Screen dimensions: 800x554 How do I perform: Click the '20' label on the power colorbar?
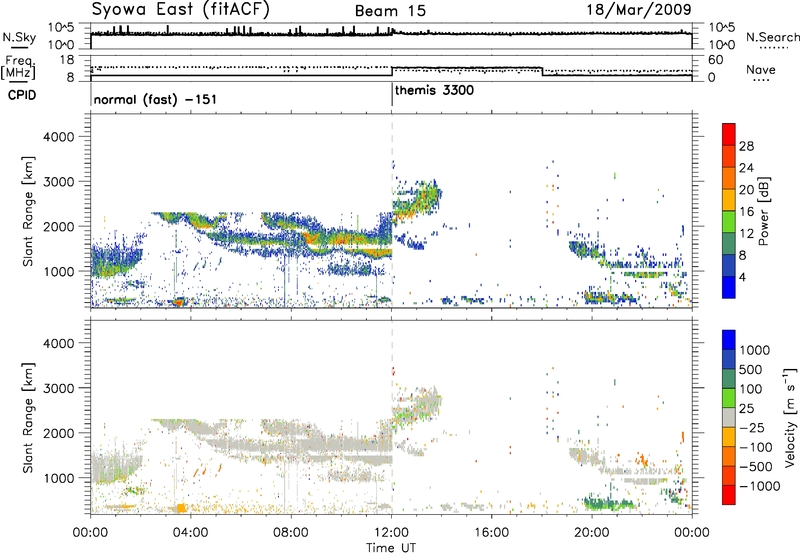[746, 190]
